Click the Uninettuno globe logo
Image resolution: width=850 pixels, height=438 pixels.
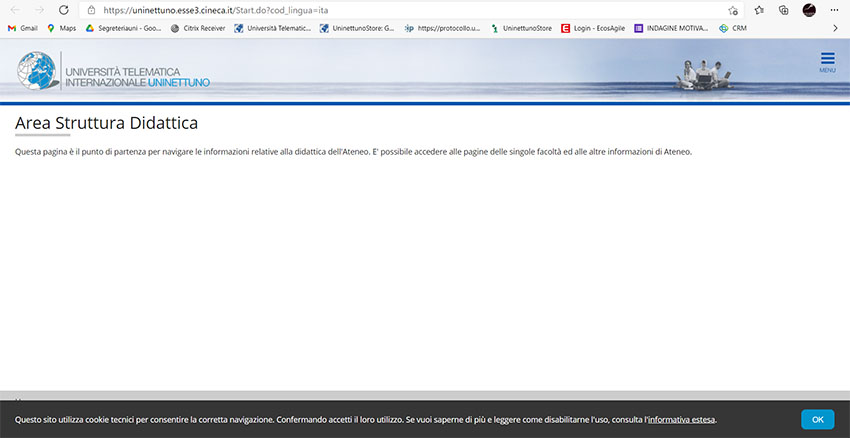click(38, 72)
